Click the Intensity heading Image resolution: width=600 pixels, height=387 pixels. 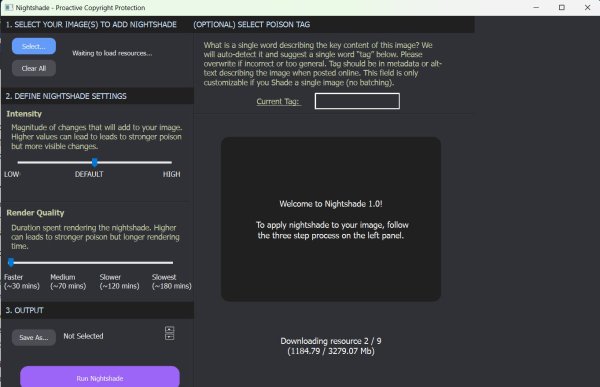click(x=24, y=114)
